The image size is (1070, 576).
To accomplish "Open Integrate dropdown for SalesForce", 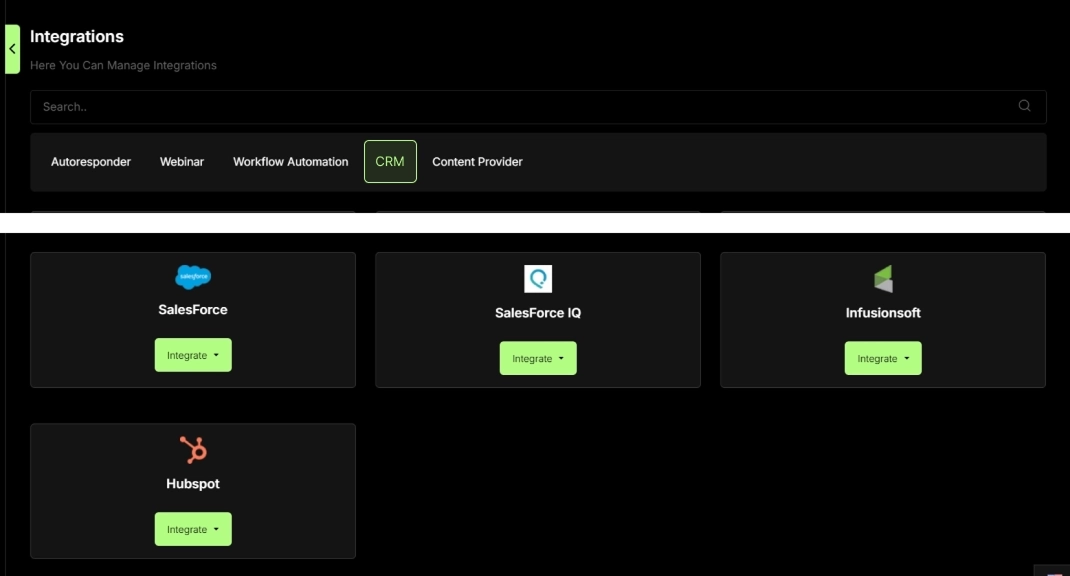I will click(x=193, y=355).
